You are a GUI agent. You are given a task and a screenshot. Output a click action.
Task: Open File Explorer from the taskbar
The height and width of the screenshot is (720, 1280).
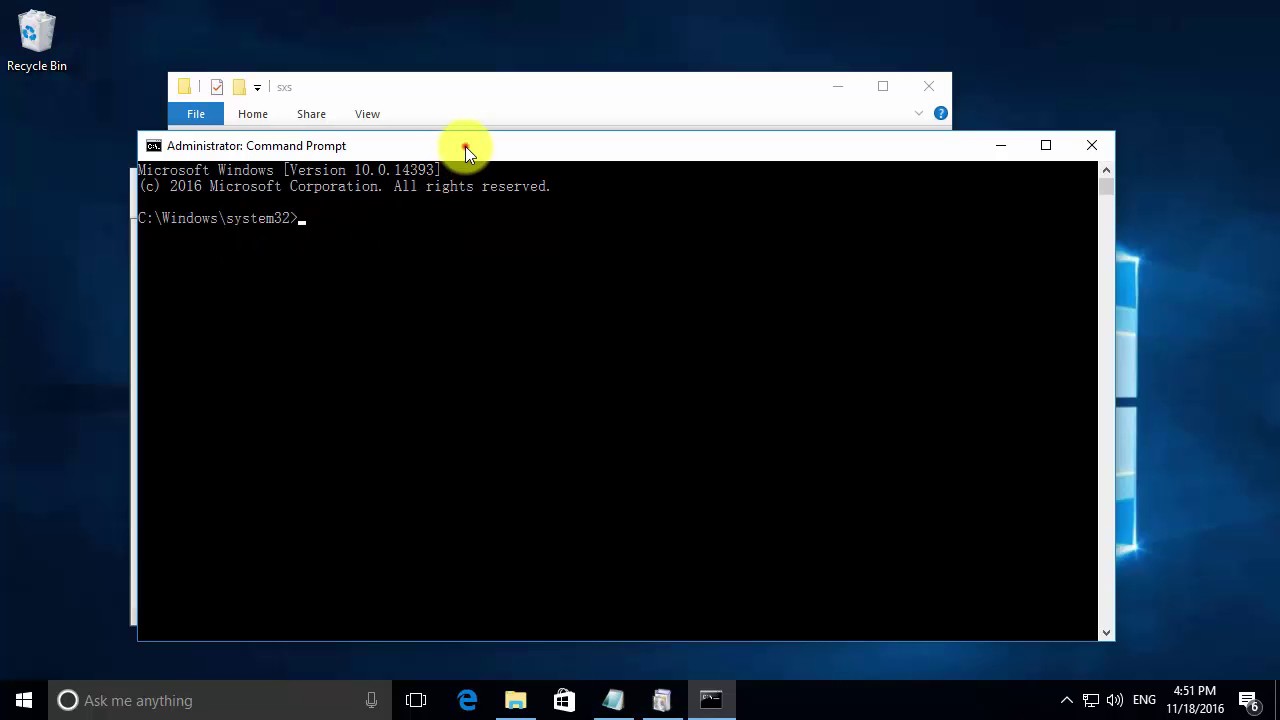(x=516, y=700)
